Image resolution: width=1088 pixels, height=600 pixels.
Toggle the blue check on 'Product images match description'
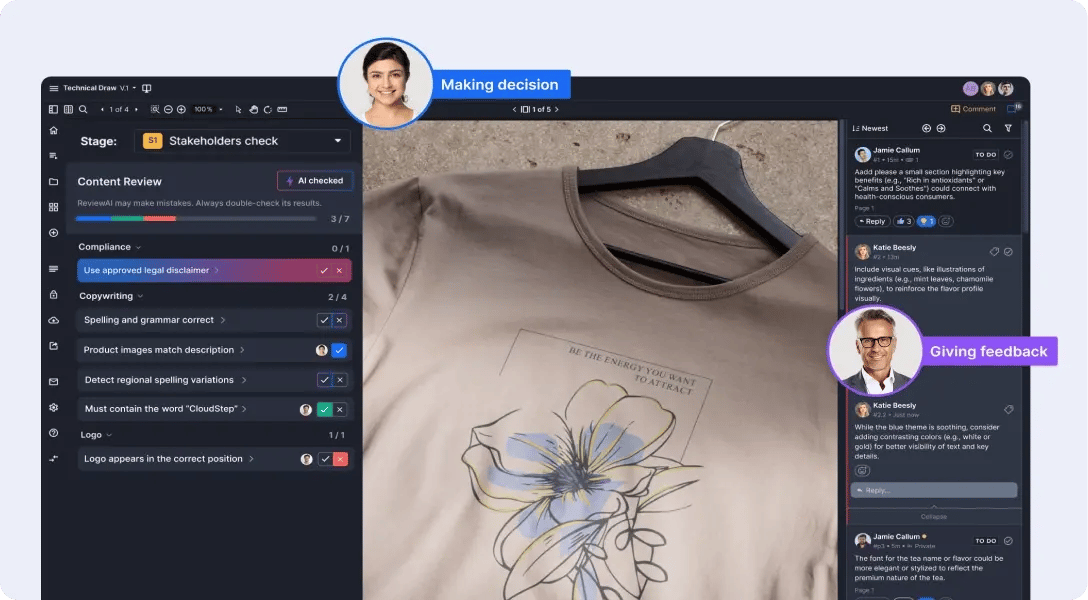pos(337,350)
